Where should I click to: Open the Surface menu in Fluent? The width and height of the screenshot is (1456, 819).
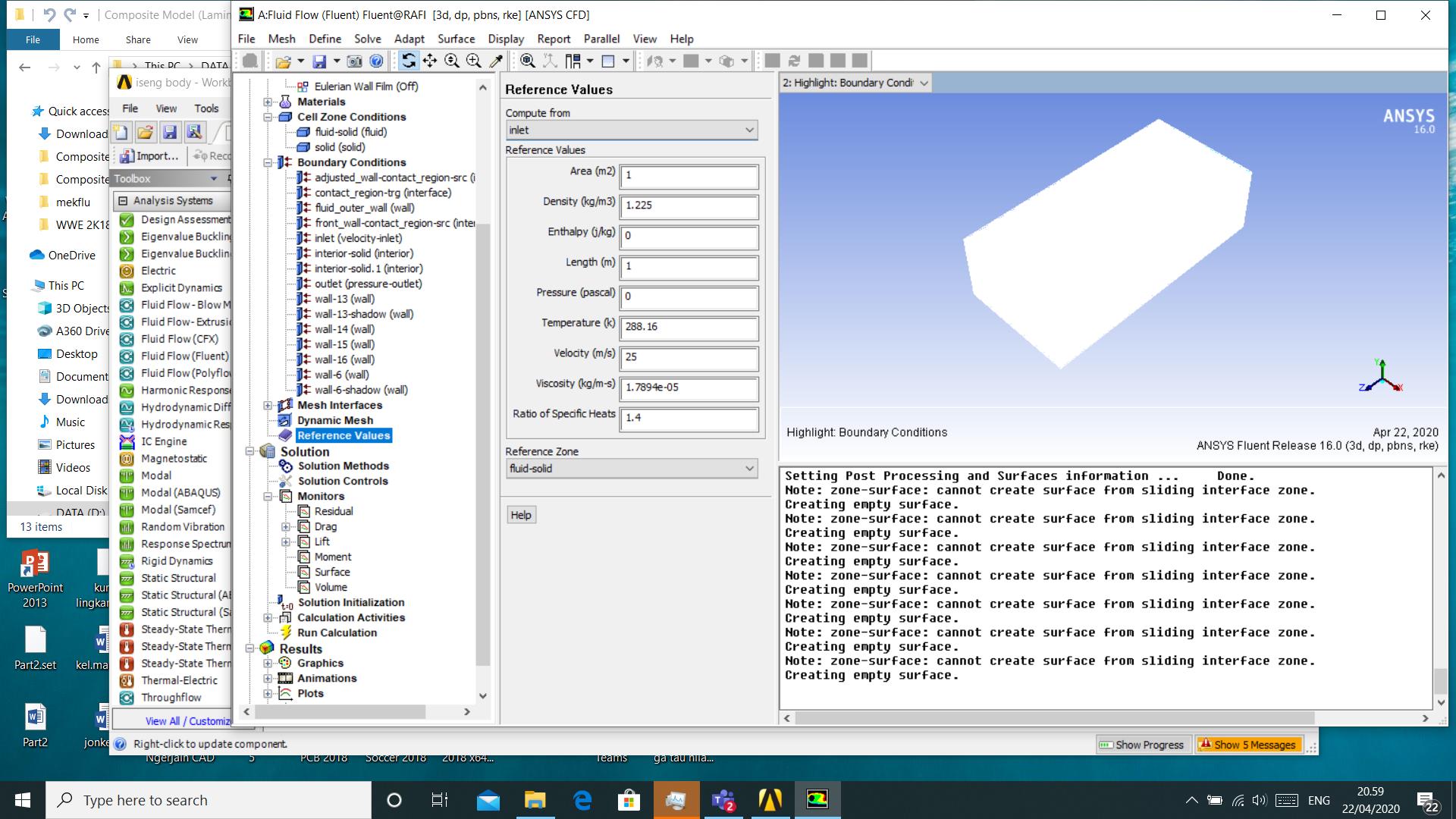pos(456,39)
